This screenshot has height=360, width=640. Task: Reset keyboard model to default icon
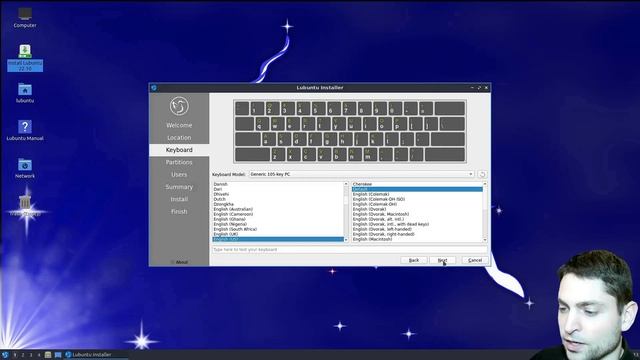point(482,174)
